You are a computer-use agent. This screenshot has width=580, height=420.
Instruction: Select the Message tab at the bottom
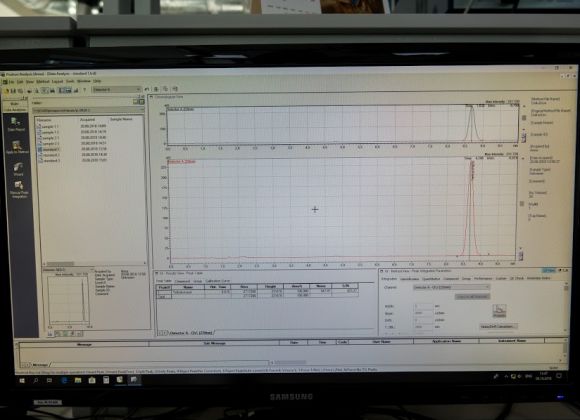[x=40, y=365]
